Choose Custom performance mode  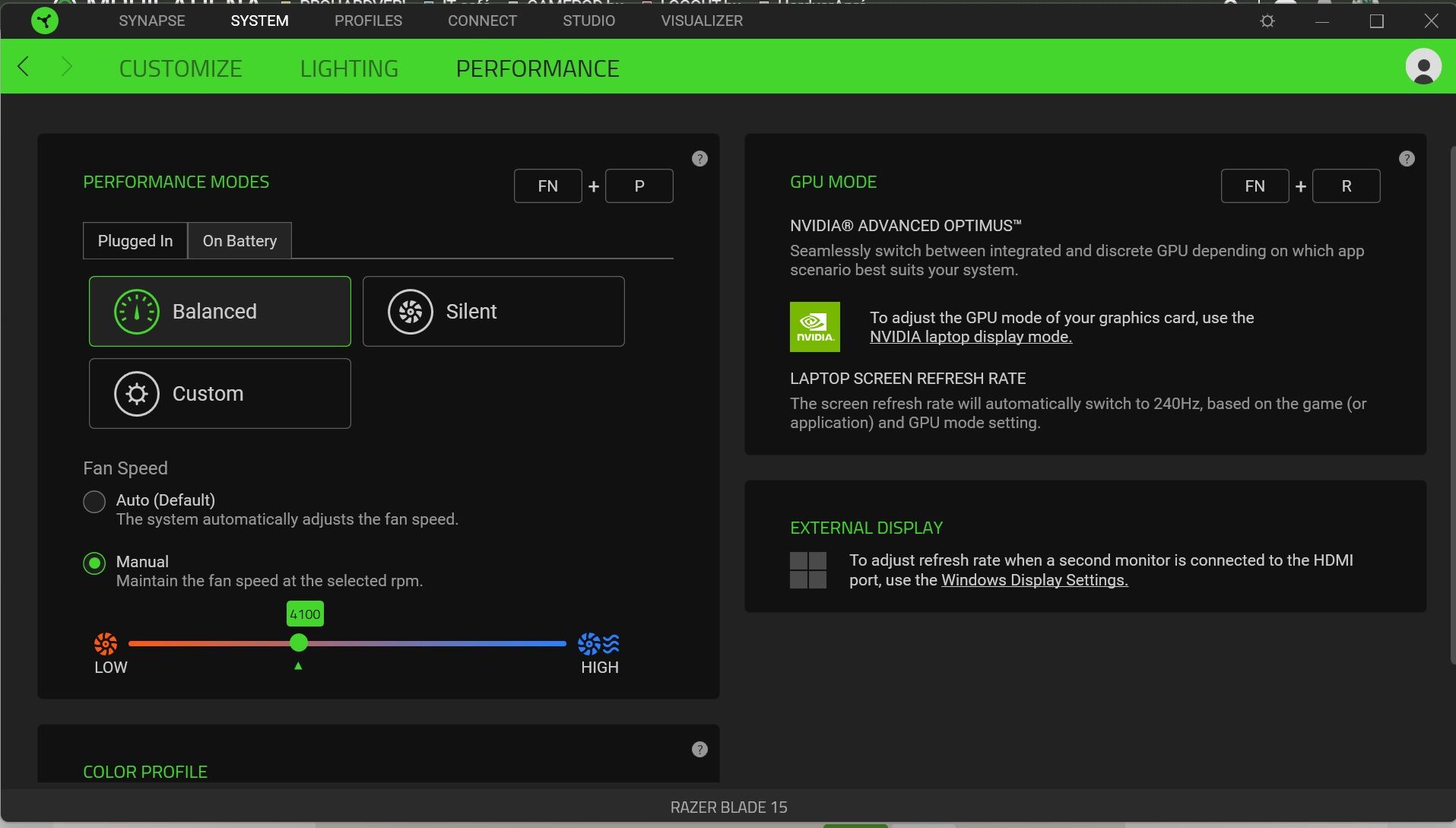click(x=220, y=394)
